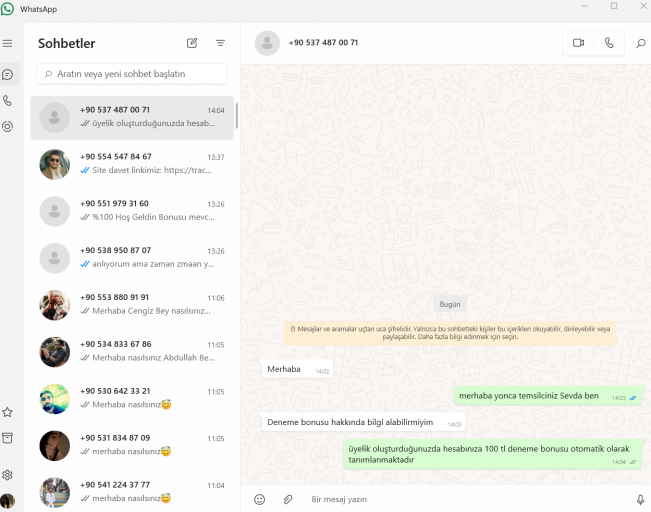Open the Calls tab in sidebar
Image resolution: width=651 pixels, height=512 pixels.
click(x=7, y=100)
